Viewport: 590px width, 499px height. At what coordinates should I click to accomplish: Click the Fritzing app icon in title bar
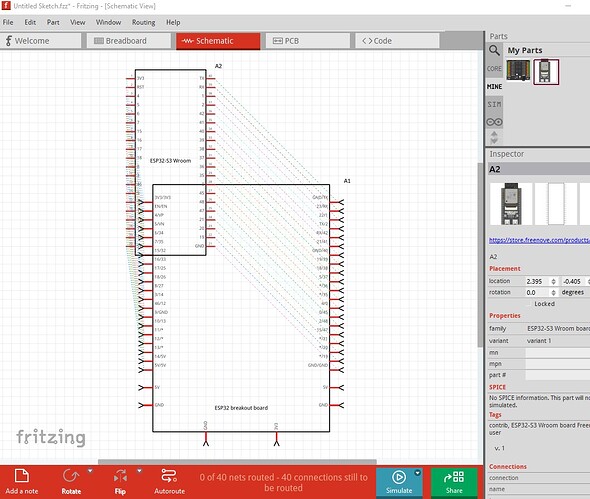coord(6,6)
